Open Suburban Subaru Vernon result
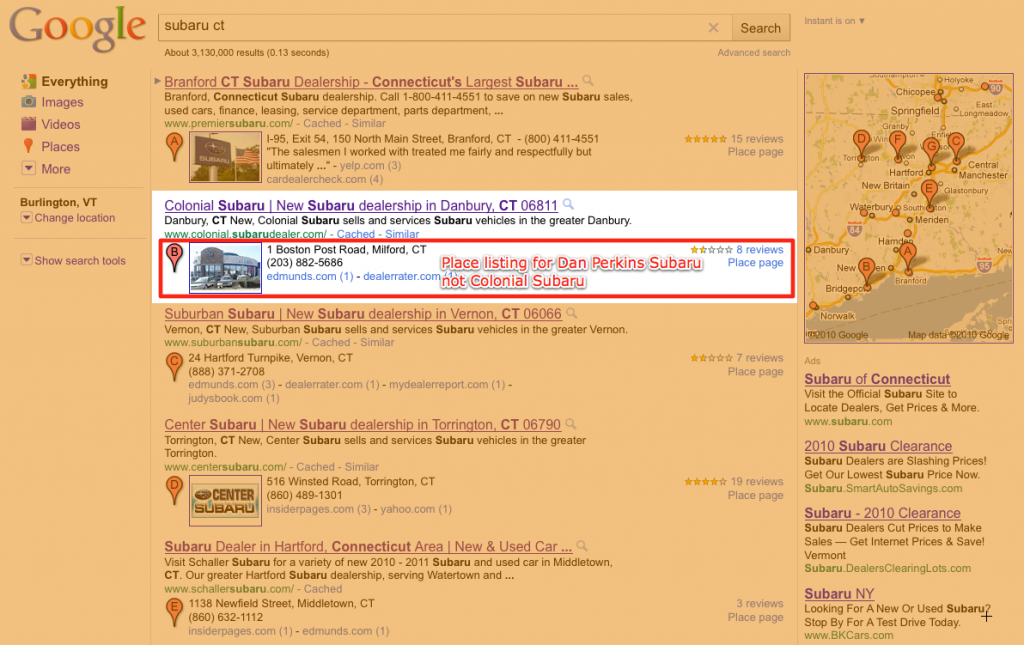1024x645 pixels. (x=362, y=314)
